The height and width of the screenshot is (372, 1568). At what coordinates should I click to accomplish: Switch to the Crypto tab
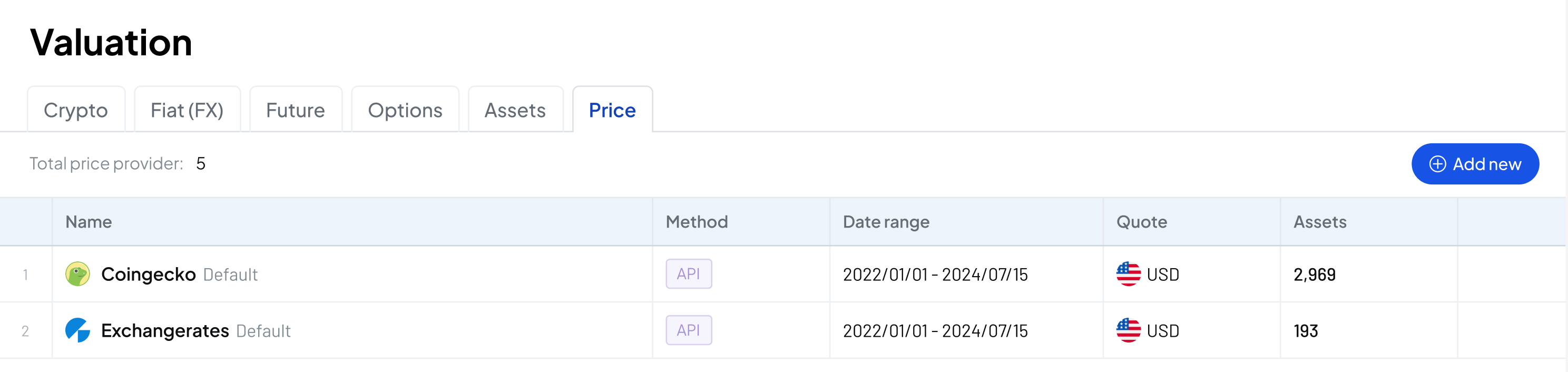[75, 110]
